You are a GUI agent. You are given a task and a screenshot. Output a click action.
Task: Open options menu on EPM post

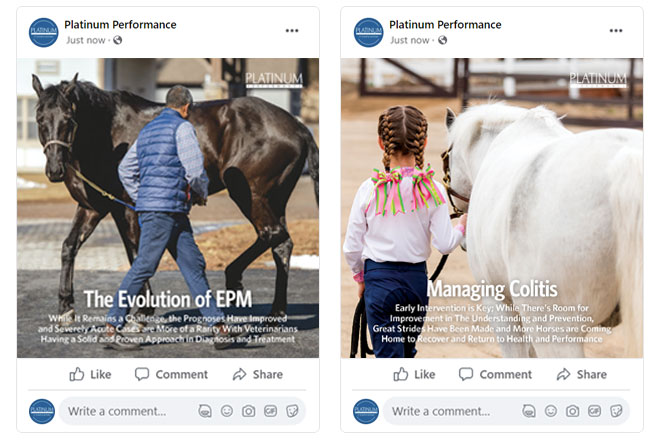tap(292, 31)
